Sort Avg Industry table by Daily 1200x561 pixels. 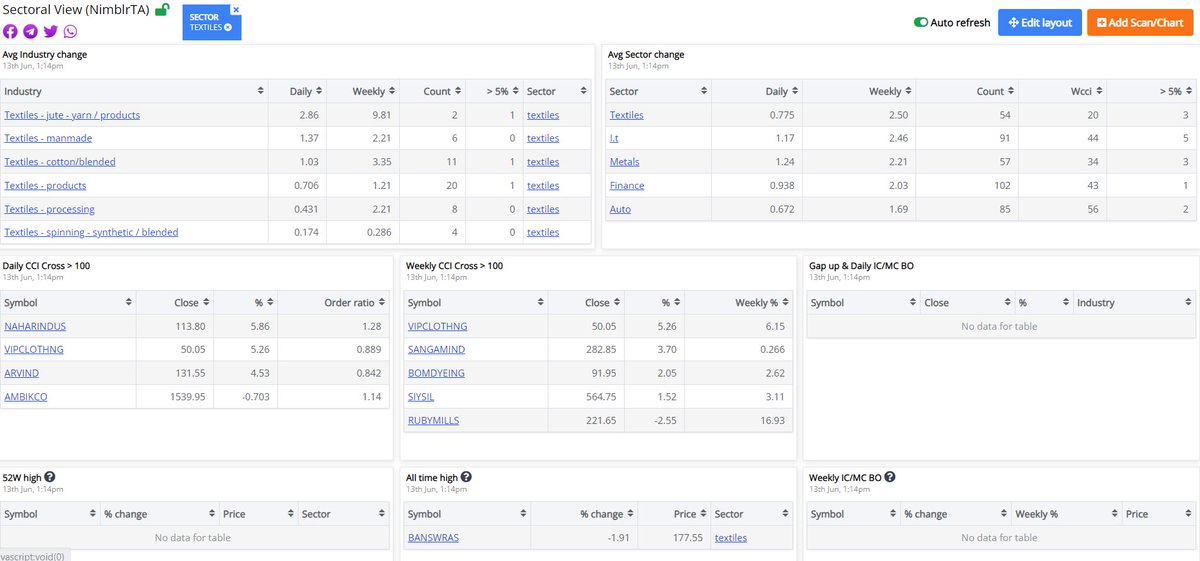pos(298,91)
